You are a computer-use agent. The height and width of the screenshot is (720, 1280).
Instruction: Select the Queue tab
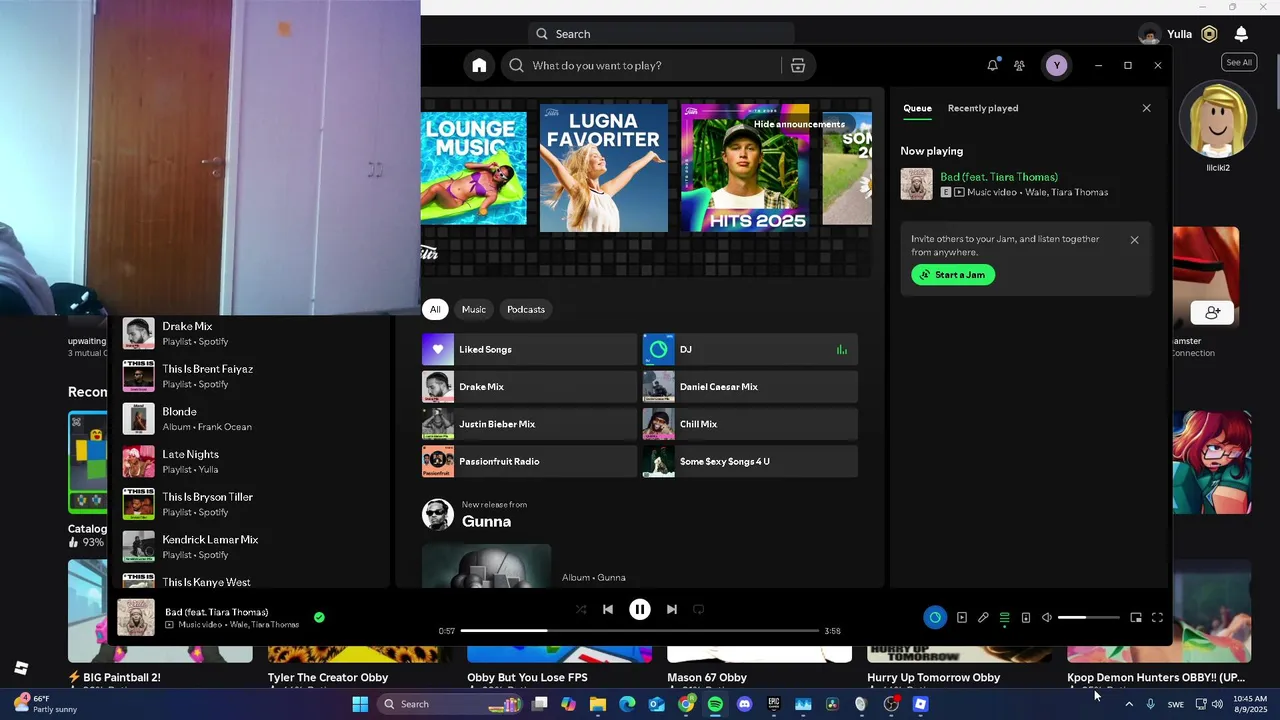click(x=917, y=108)
